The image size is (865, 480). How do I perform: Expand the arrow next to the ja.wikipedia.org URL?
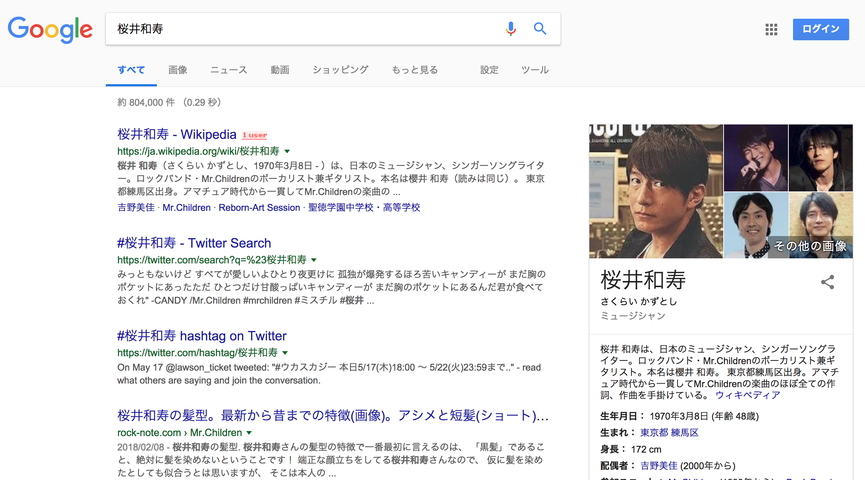(287, 151)
